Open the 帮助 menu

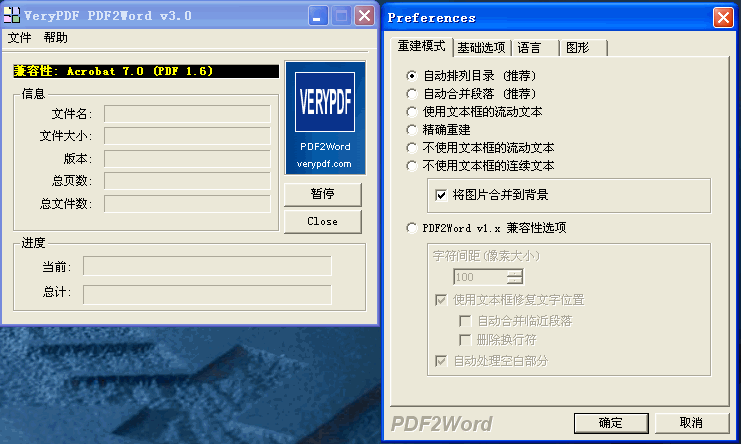tap(56, 38)
